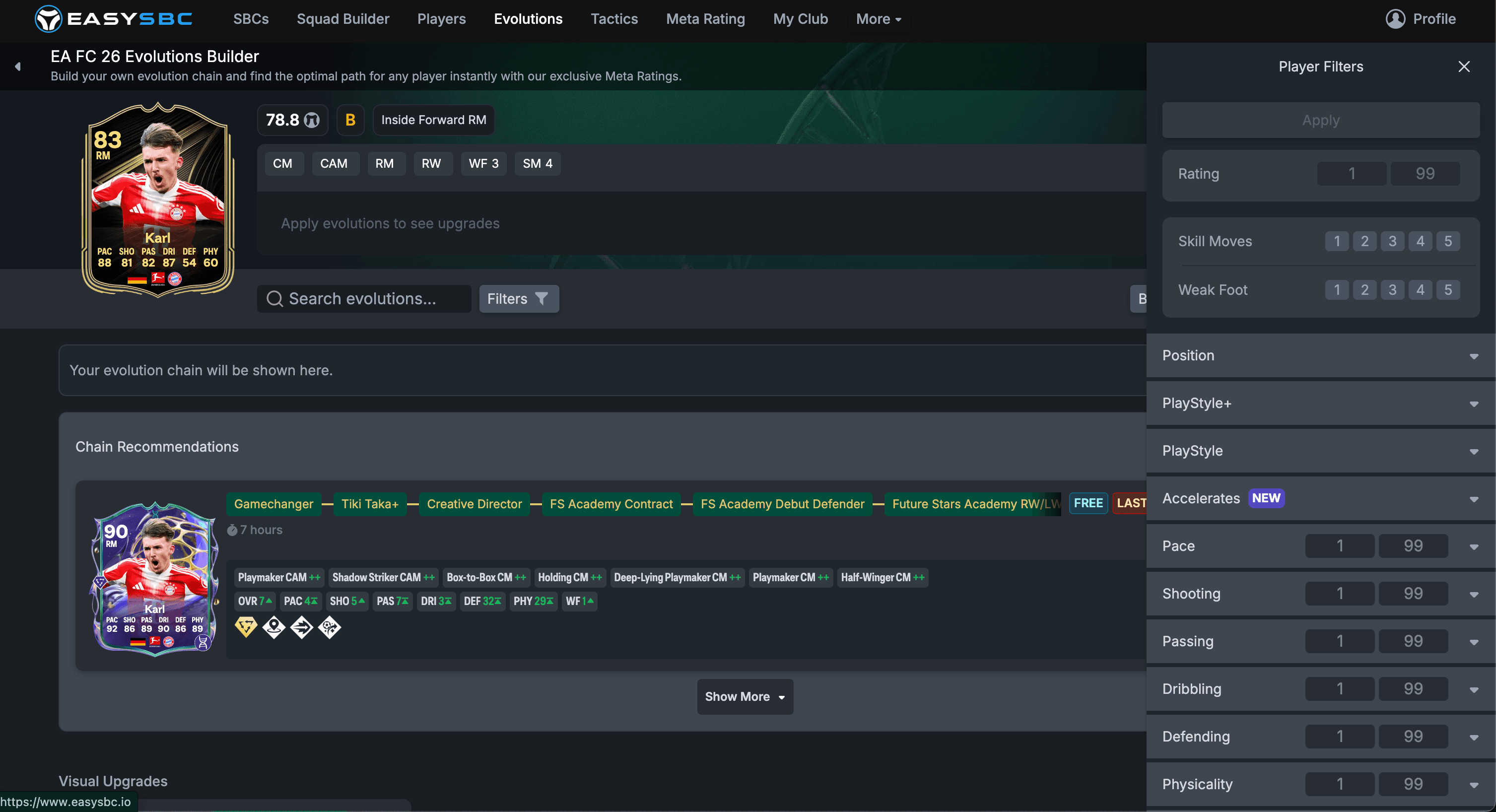
Task: Open the My Club nav item
Action: [x=800, y=19]
